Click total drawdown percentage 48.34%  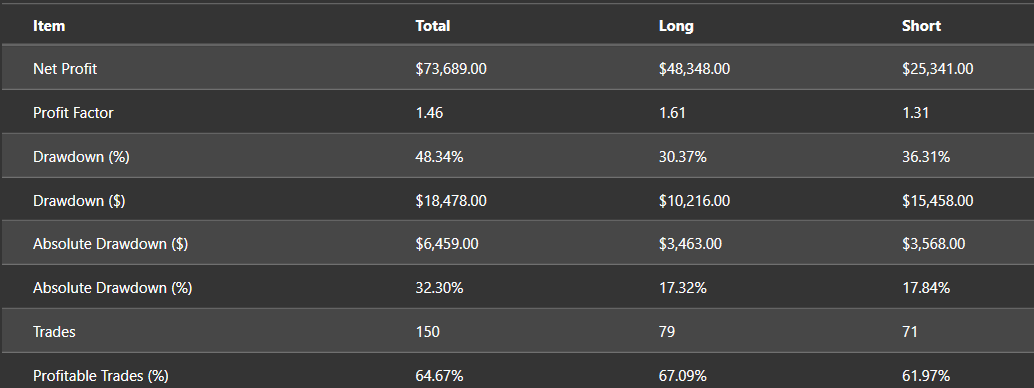coord(439,157)
